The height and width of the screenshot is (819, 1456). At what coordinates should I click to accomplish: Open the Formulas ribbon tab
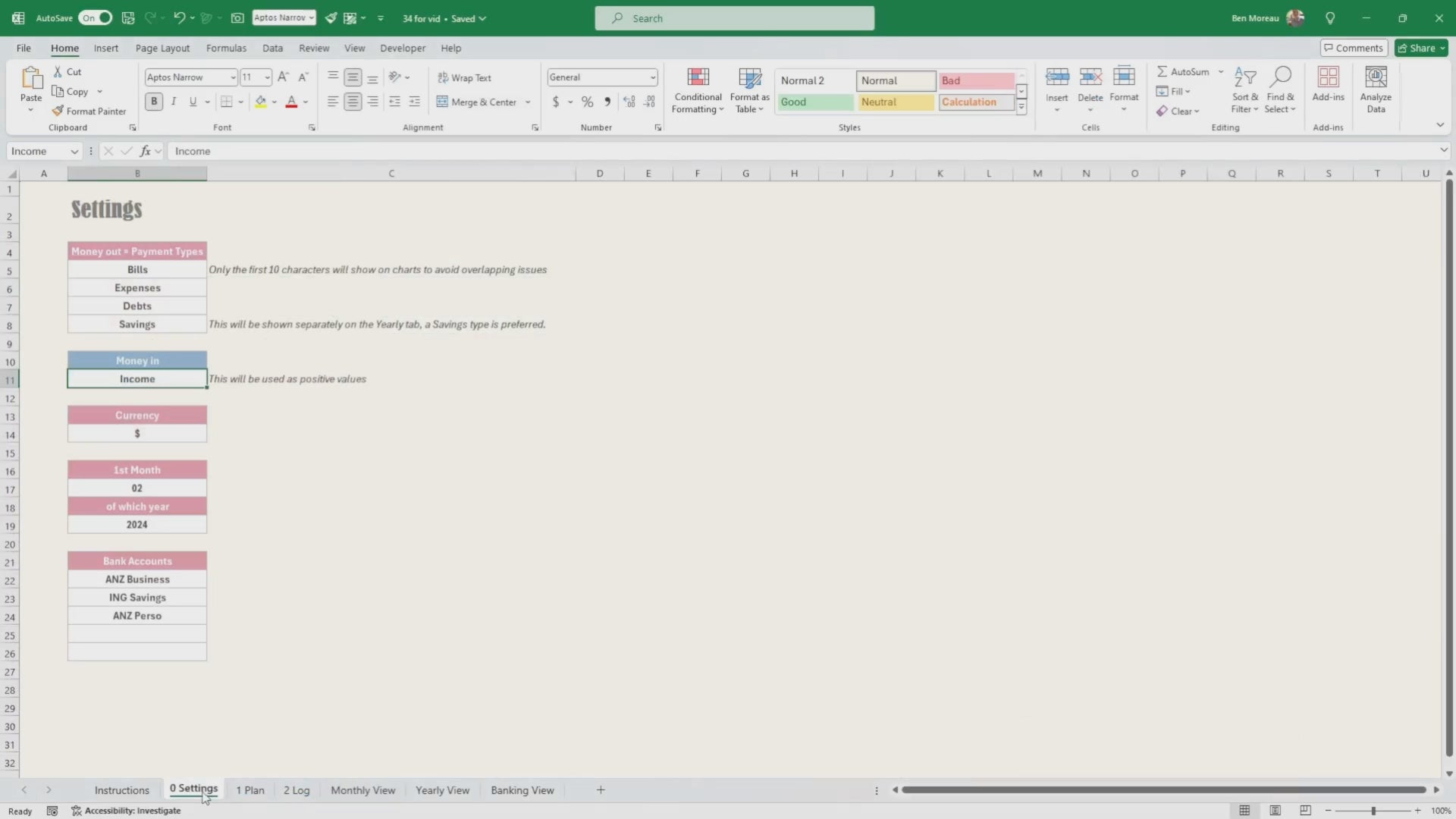click(x=226, y=48)
